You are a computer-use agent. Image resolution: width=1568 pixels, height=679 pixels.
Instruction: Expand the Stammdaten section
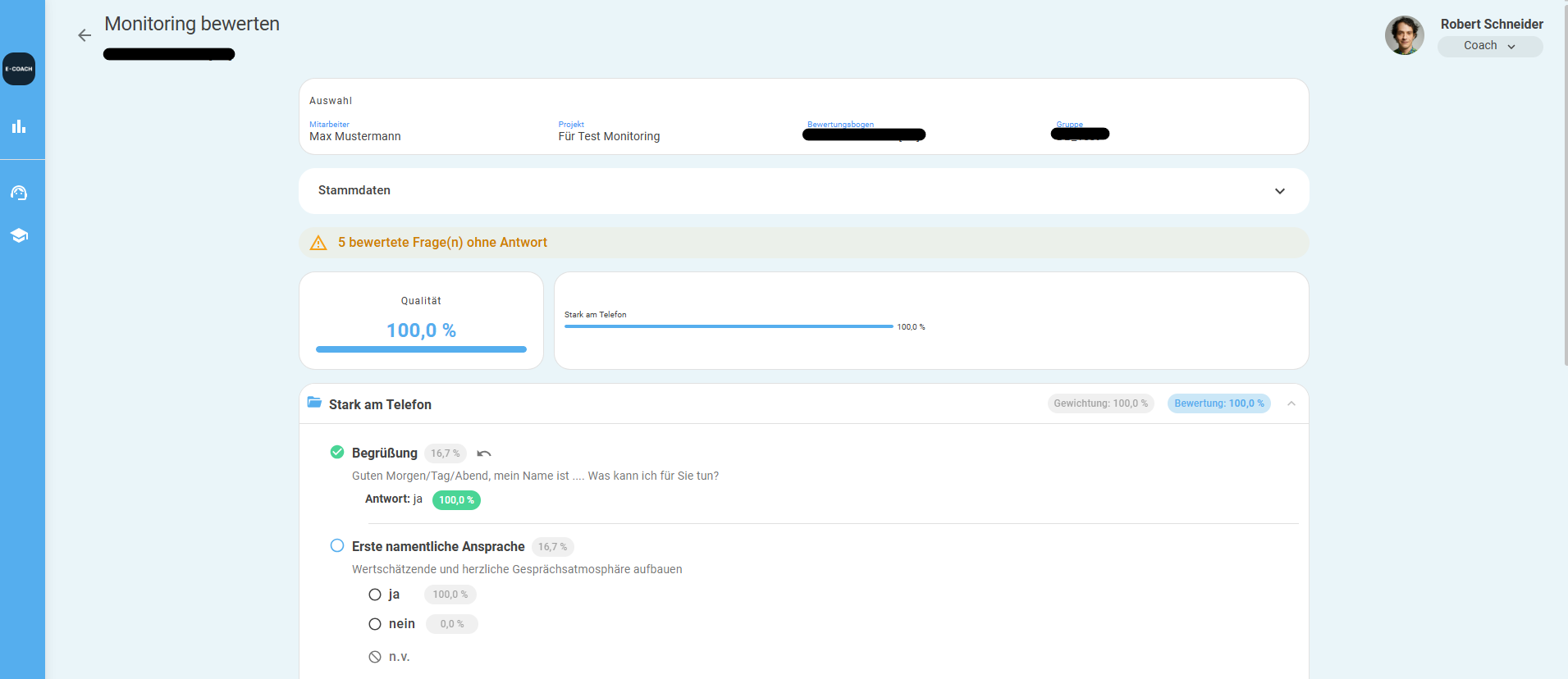click(803, 191)
